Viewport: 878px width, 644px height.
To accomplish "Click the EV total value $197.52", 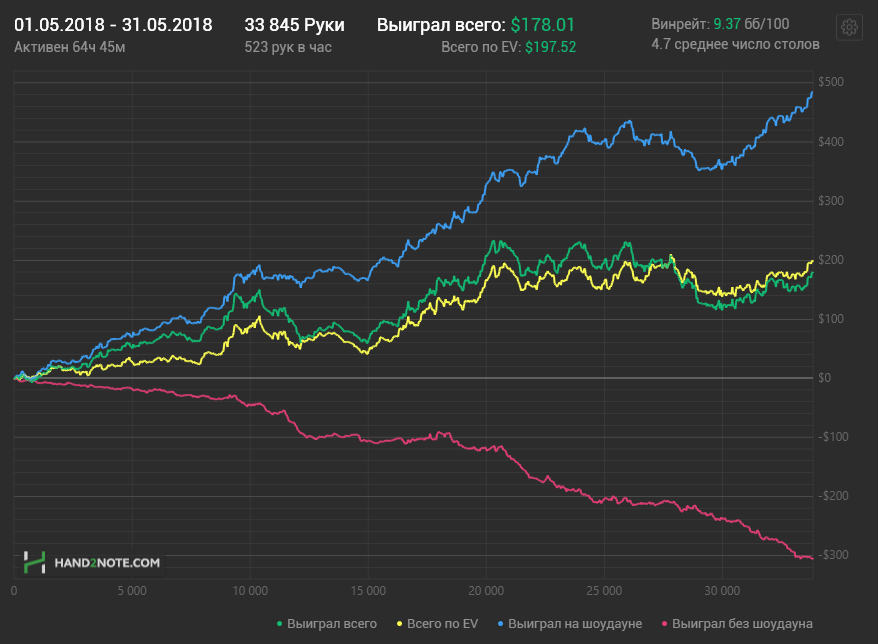I will pyautogui.click(x=550, y=47).
